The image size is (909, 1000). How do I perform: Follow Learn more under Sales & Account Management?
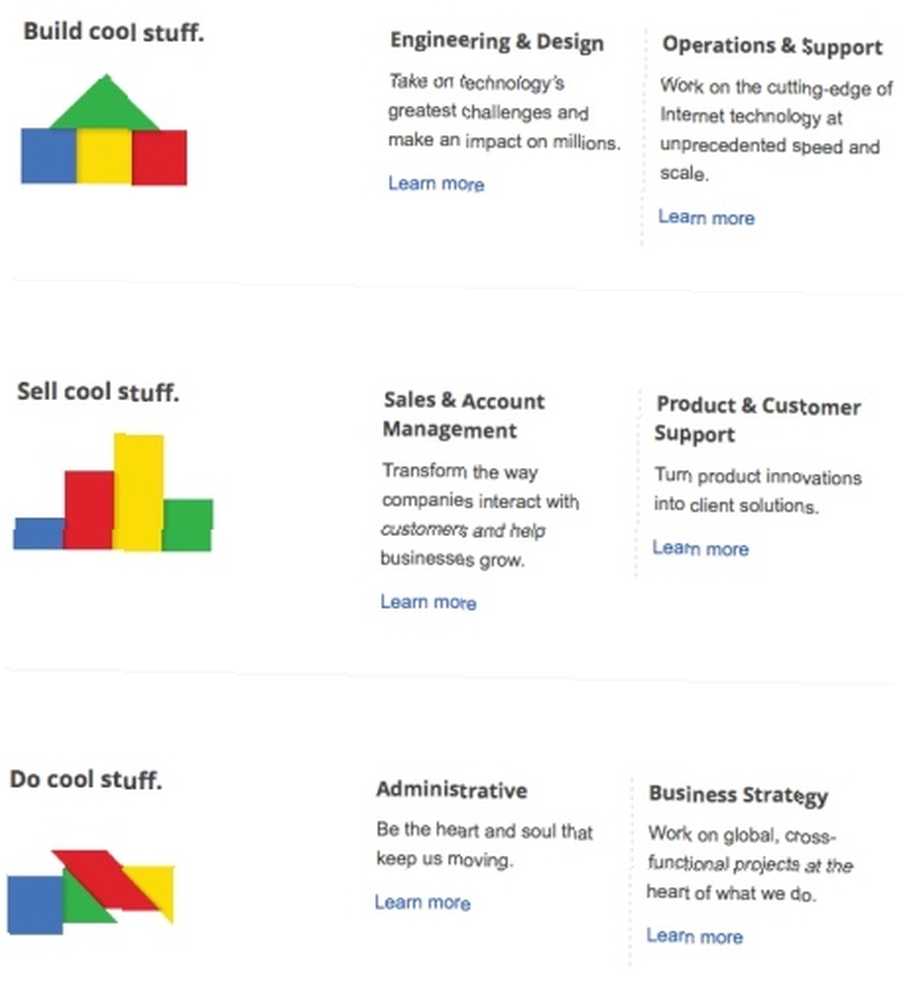[429, 602]
